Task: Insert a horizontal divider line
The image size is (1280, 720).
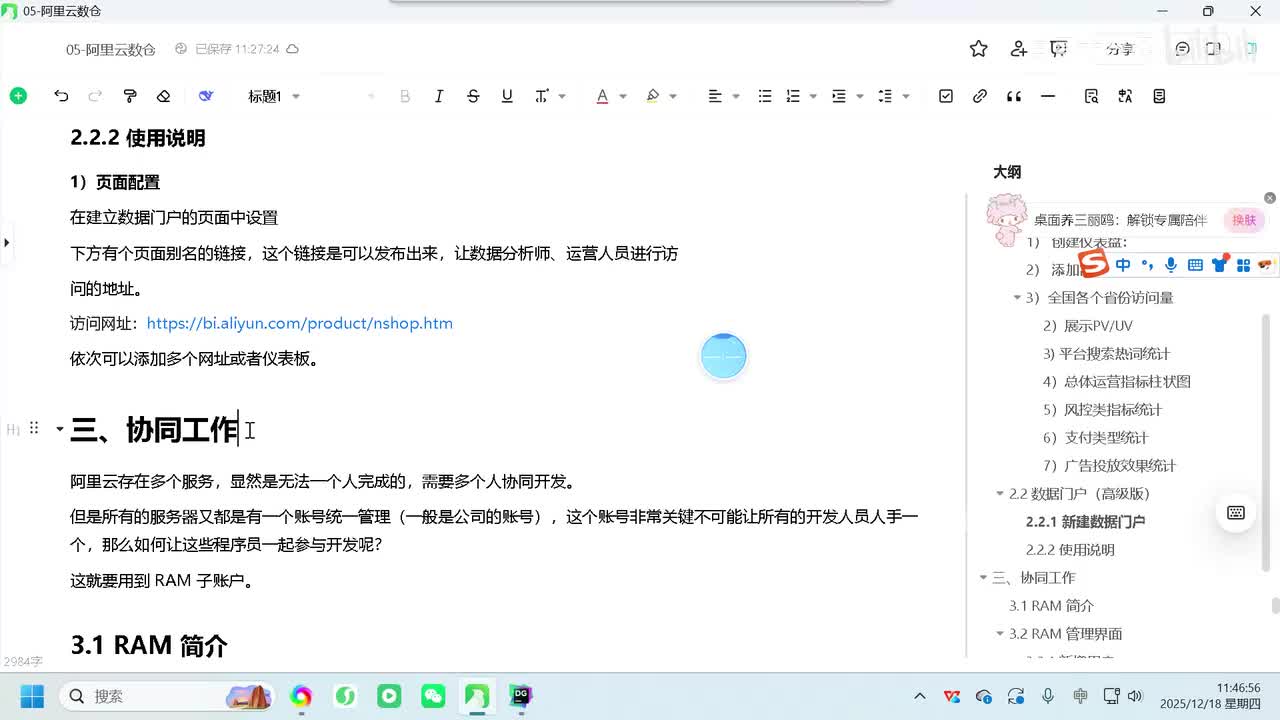Action: click(x=1048, y=96)
